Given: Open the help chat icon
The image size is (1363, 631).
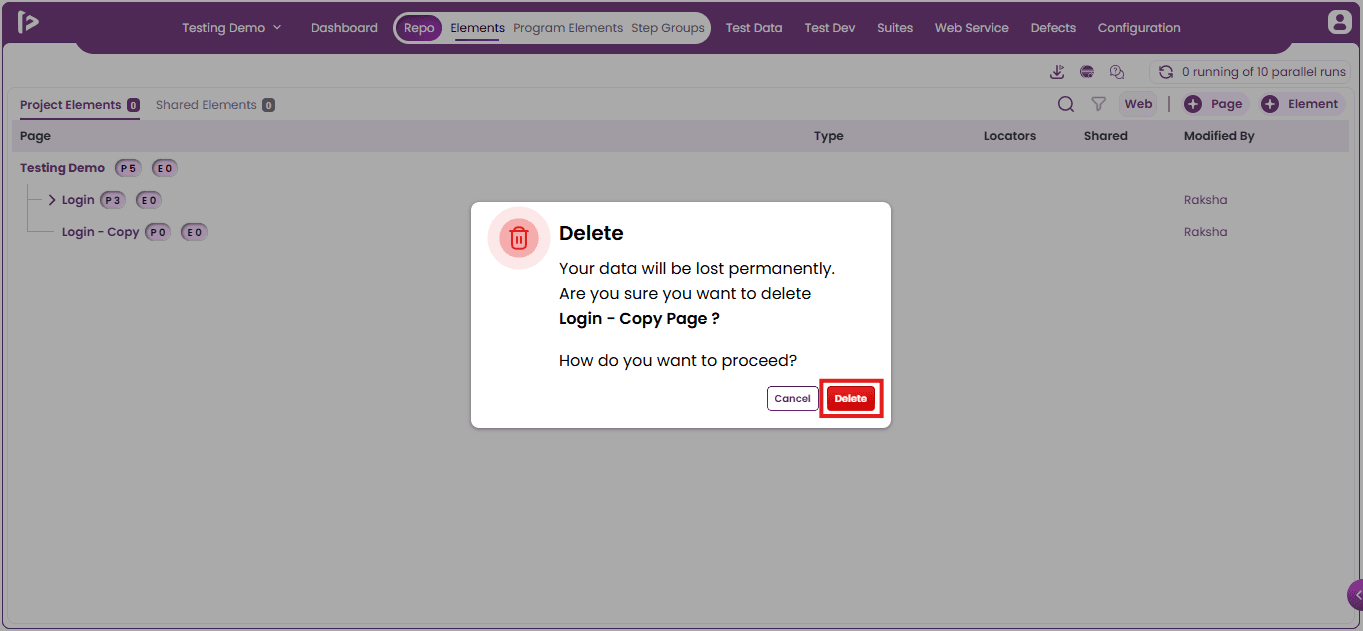Looking at the screenshot, I should tap(1117, 72).
